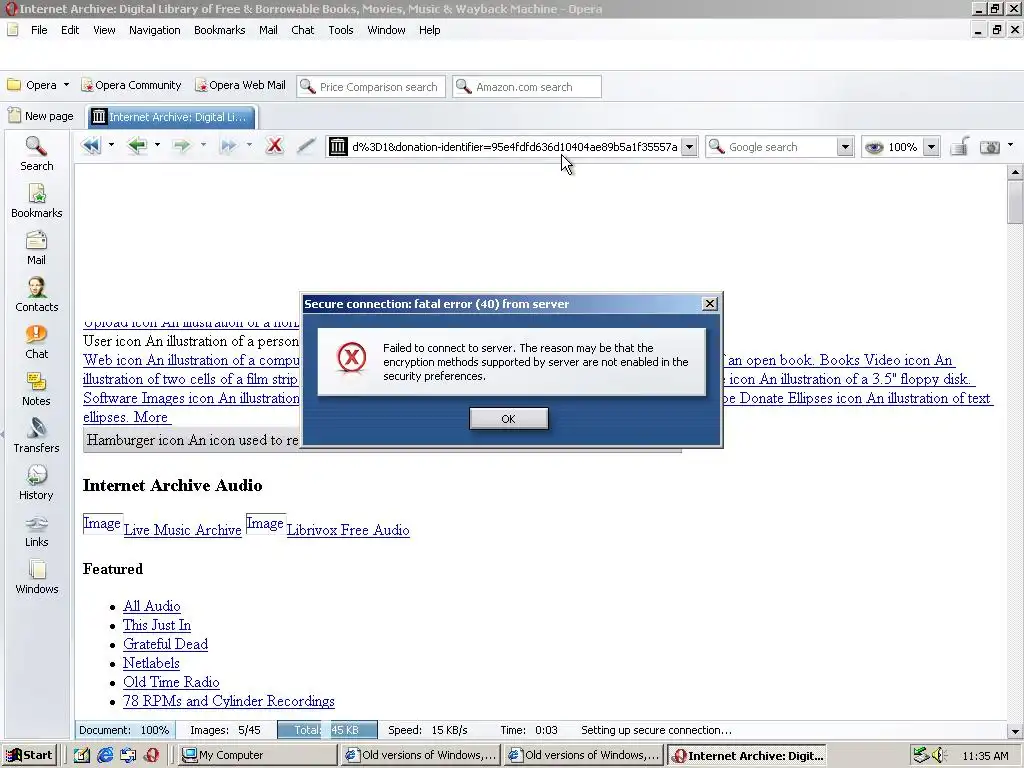The image size is (1024, 768).
Task: Click the New page button
Action: (41, 116)
